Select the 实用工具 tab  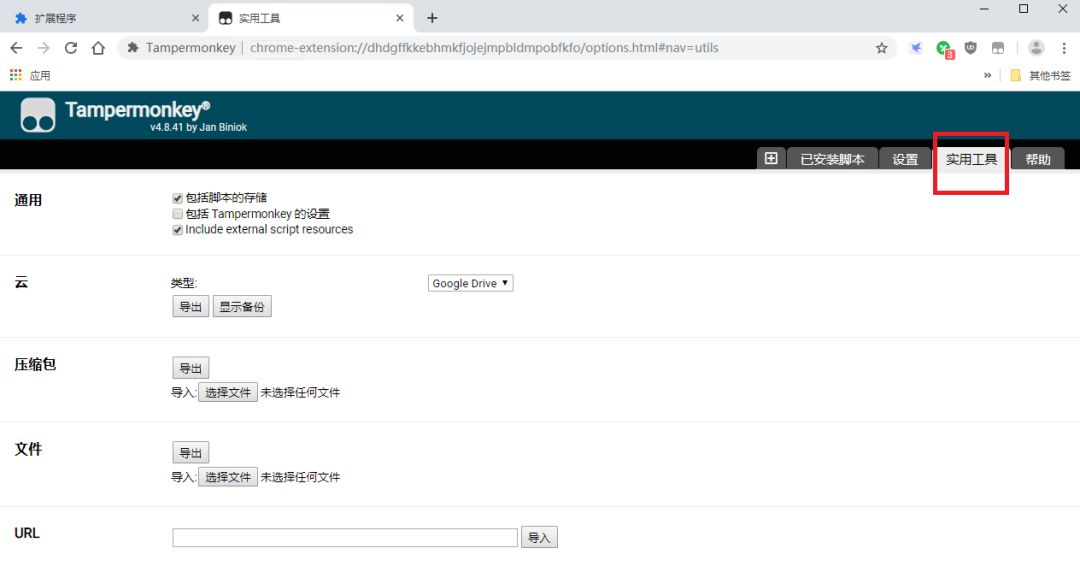click(971, 159)
